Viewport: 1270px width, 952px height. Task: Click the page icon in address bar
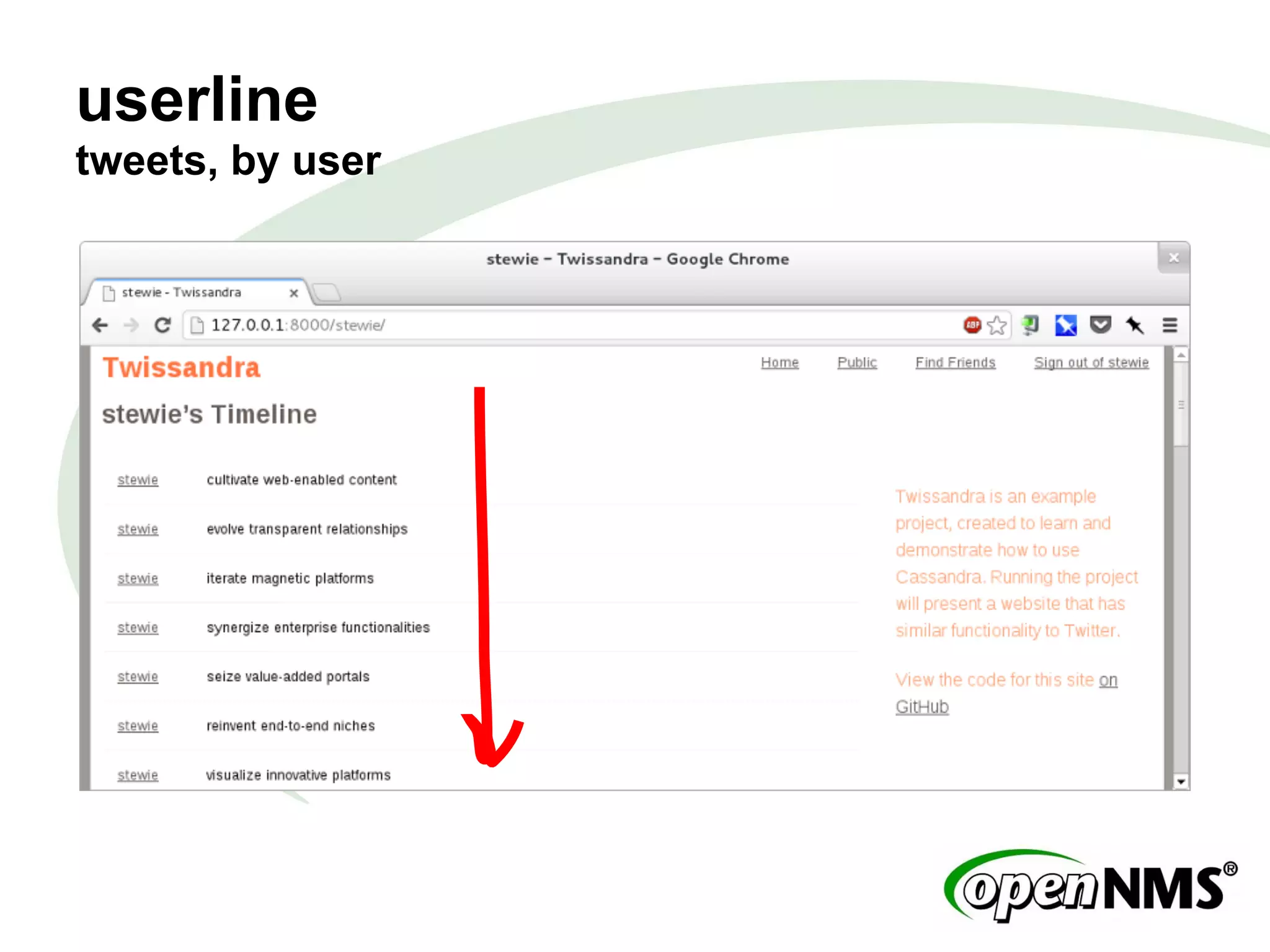click(x=197, y=325)
